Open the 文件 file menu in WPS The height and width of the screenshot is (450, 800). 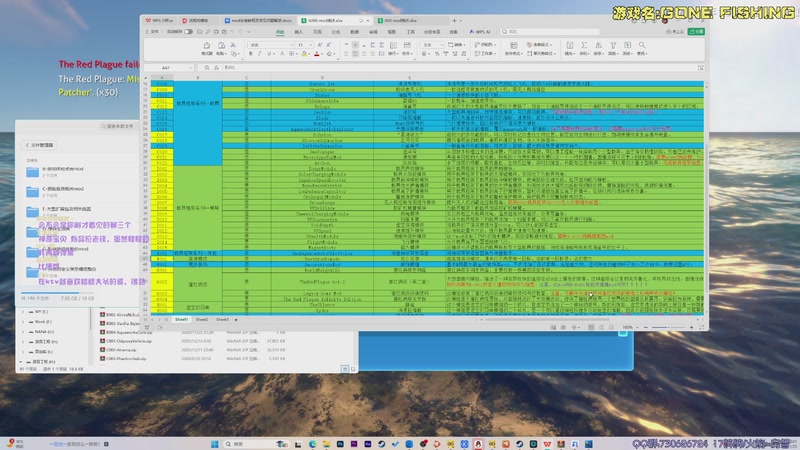[x=153, y=32]
